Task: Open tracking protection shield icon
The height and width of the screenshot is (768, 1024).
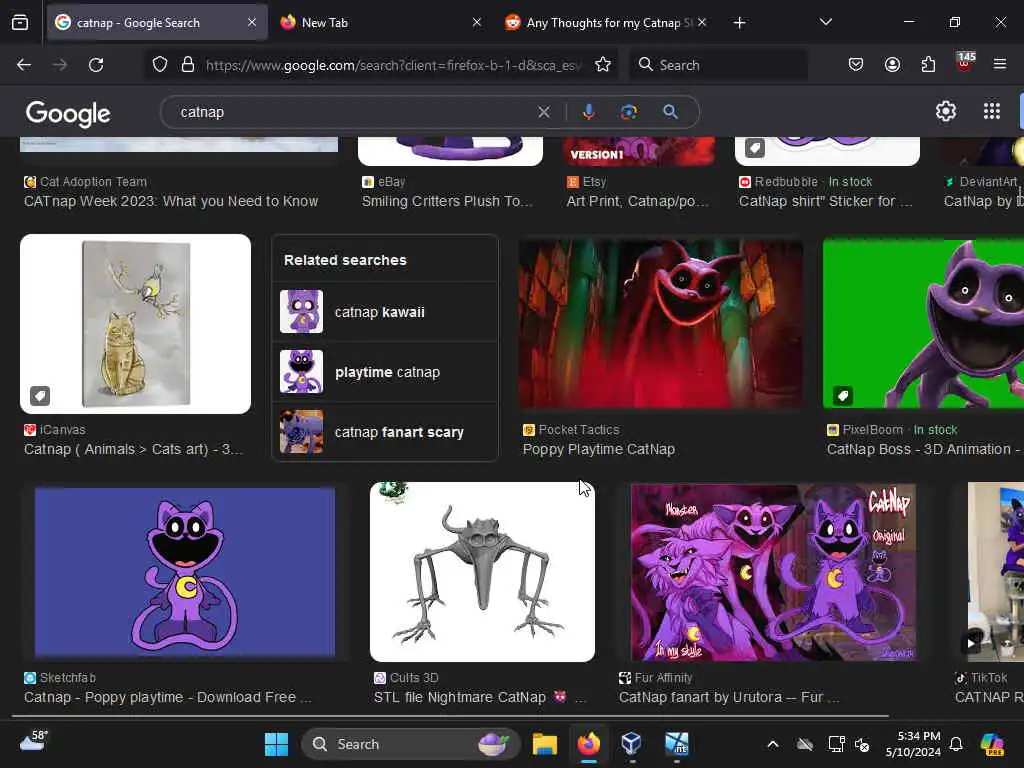Action: coord(160,65)
